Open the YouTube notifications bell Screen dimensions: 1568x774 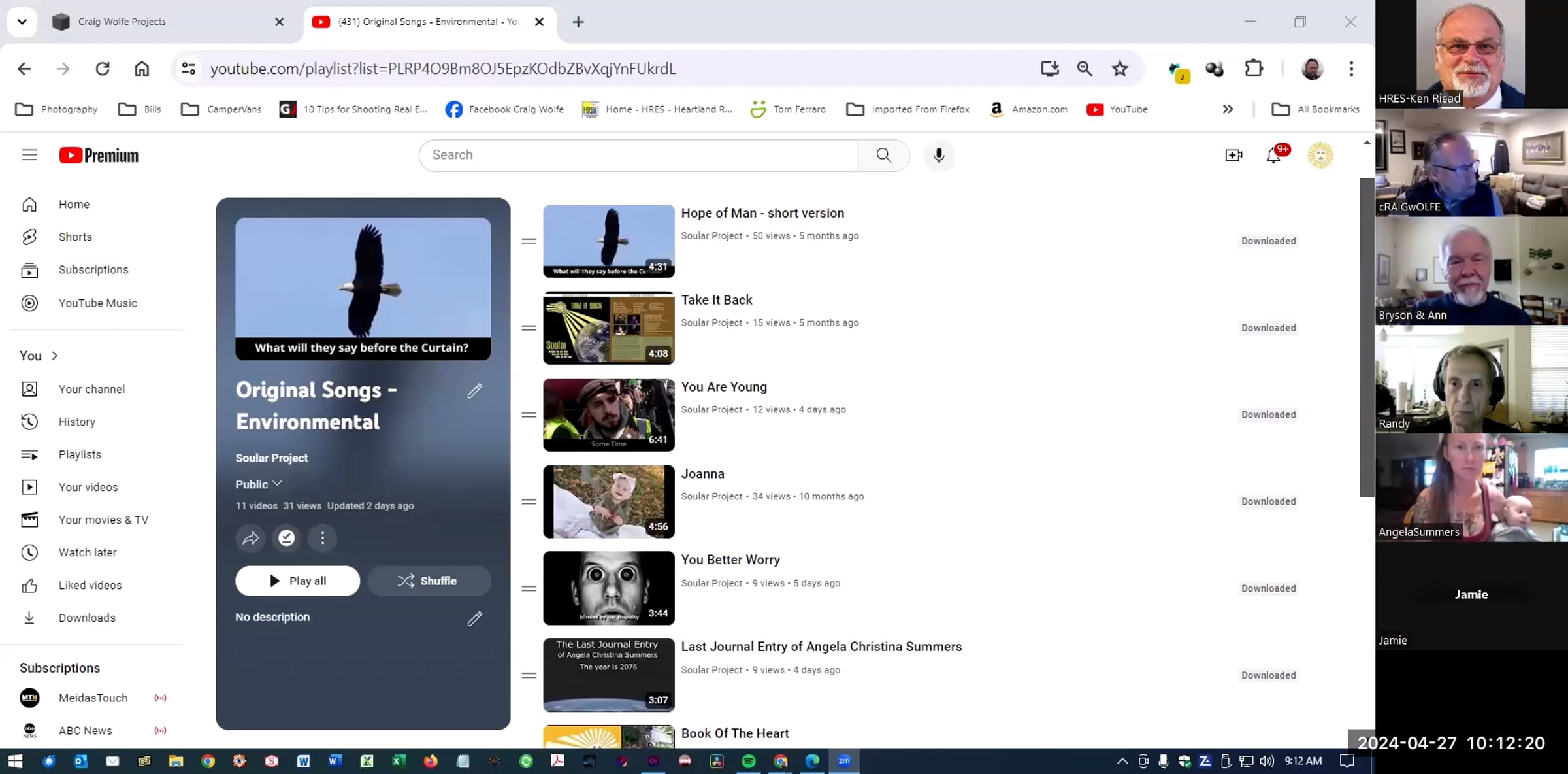(1273, 156)
